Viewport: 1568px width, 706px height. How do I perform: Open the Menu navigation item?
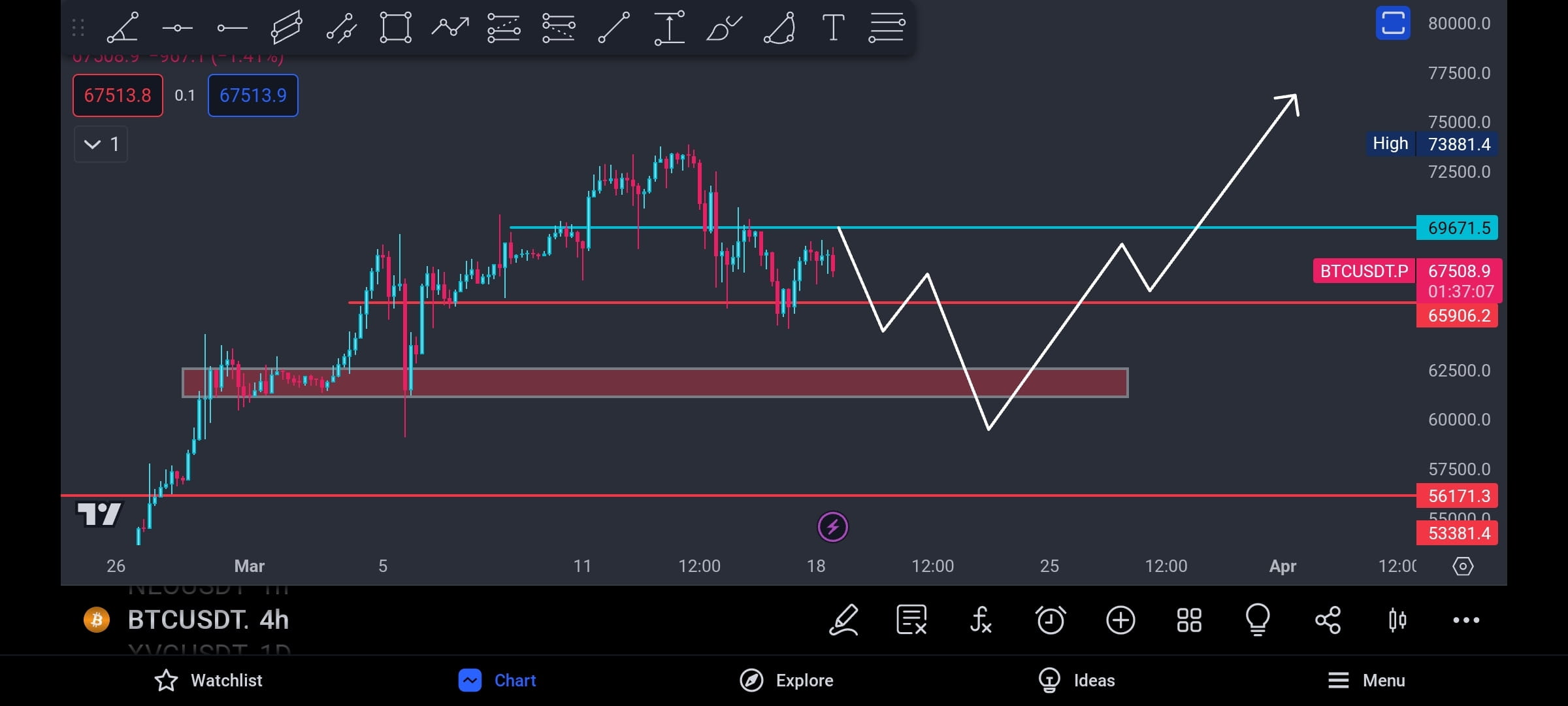(1367, 680)
